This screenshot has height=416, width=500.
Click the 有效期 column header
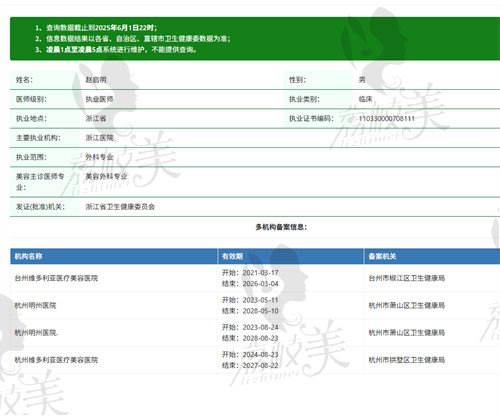coord(232,256)
